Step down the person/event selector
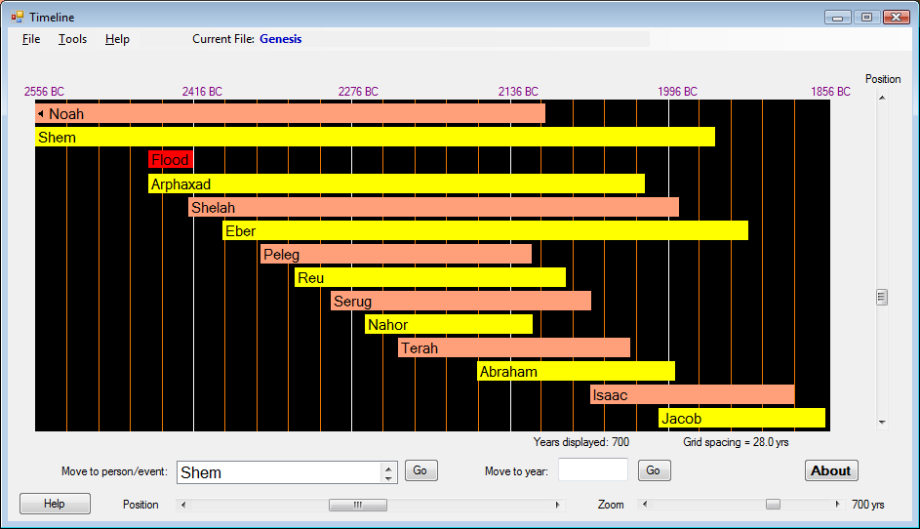The height and width of the screenshot is (529, 920). 388,477
